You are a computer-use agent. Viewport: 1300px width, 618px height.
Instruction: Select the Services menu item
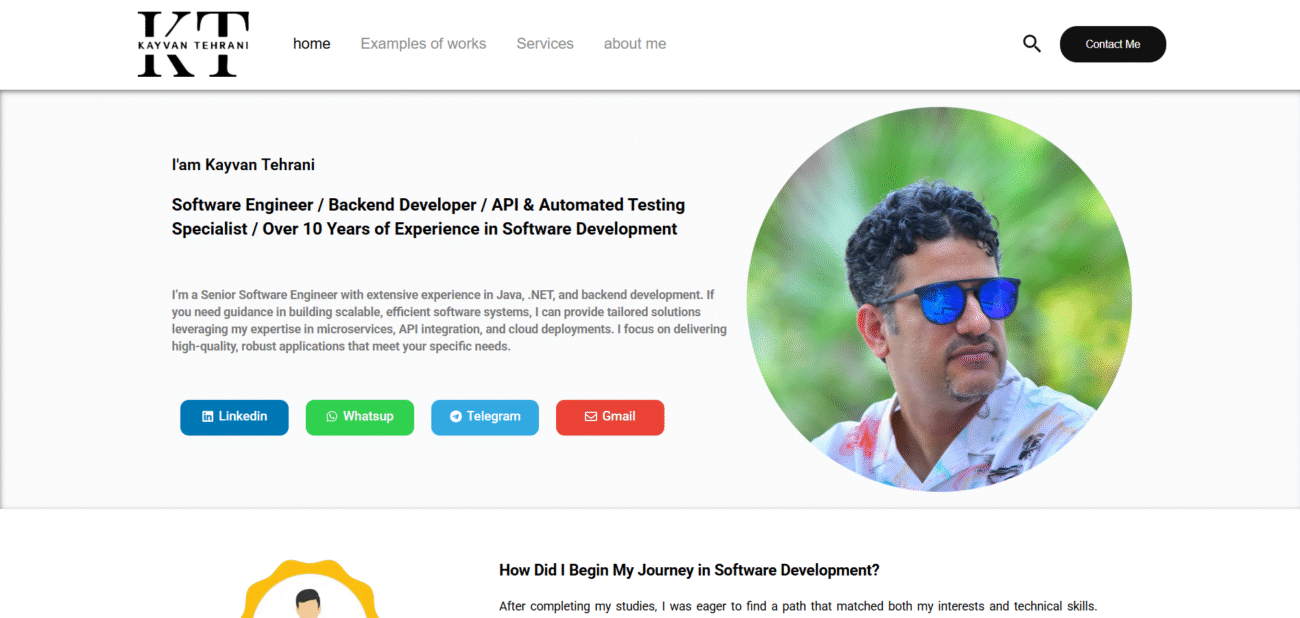pos(545,44)
